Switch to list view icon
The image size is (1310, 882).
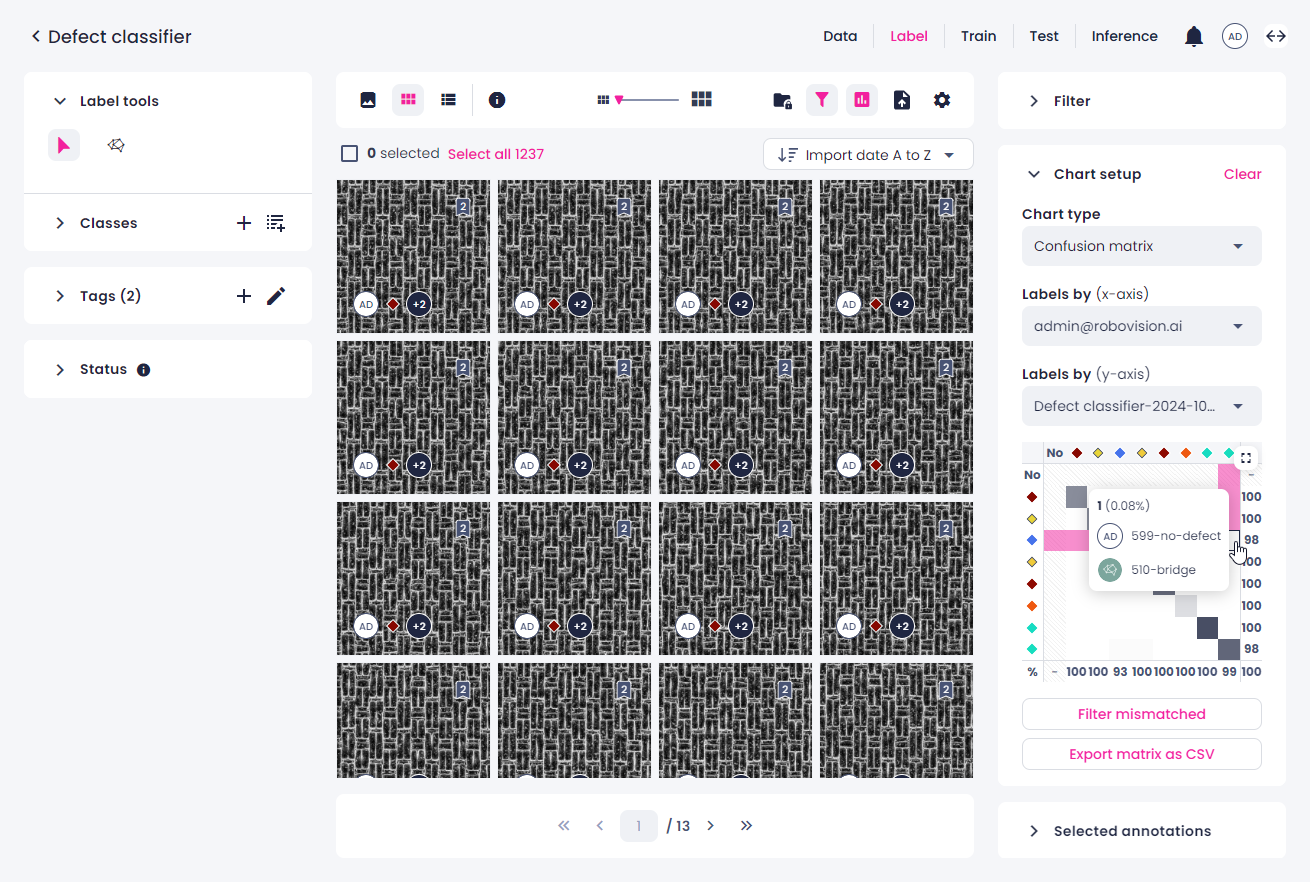tap(448, 100)
